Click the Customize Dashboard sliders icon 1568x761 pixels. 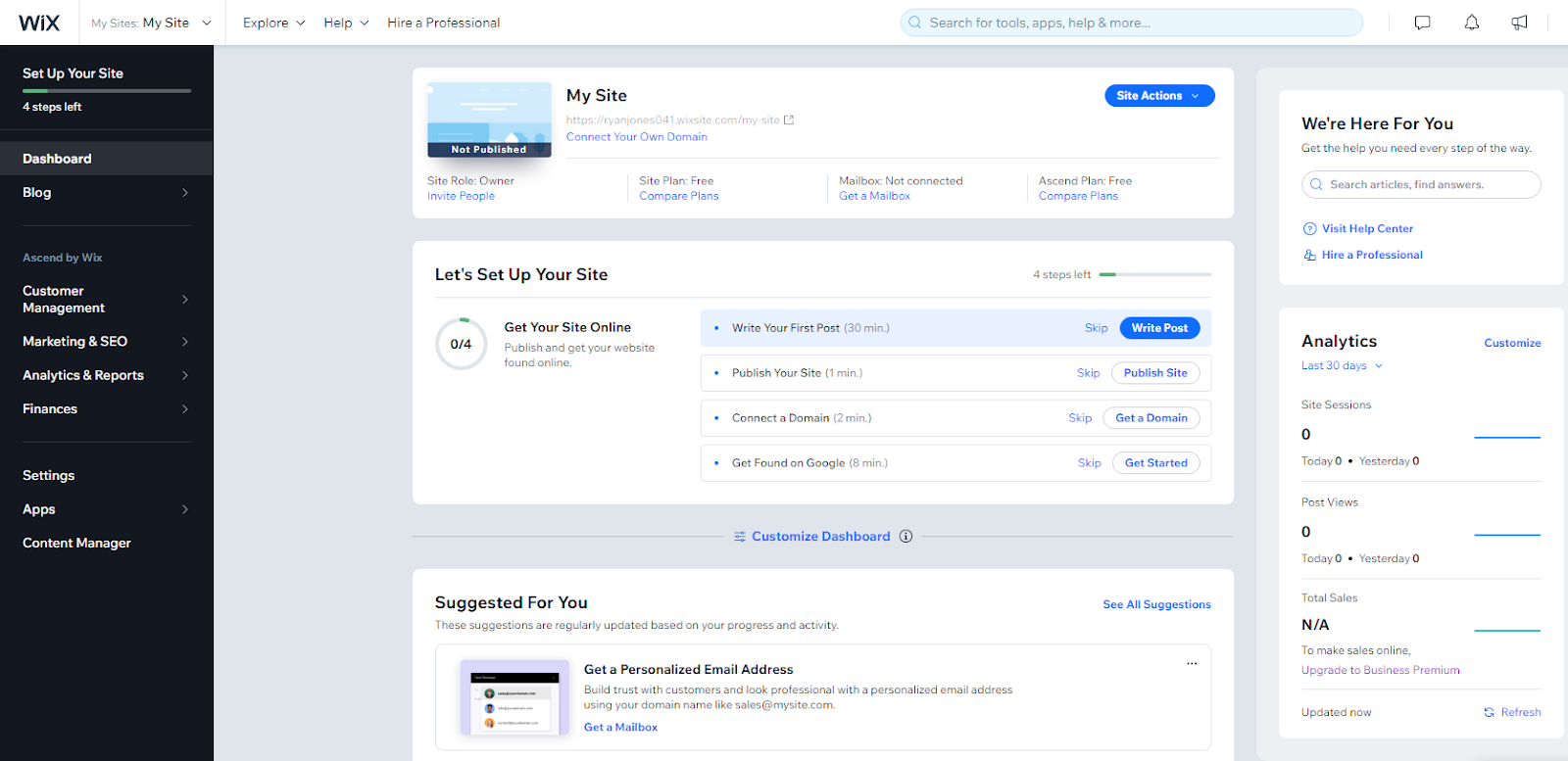pos(740,536)
